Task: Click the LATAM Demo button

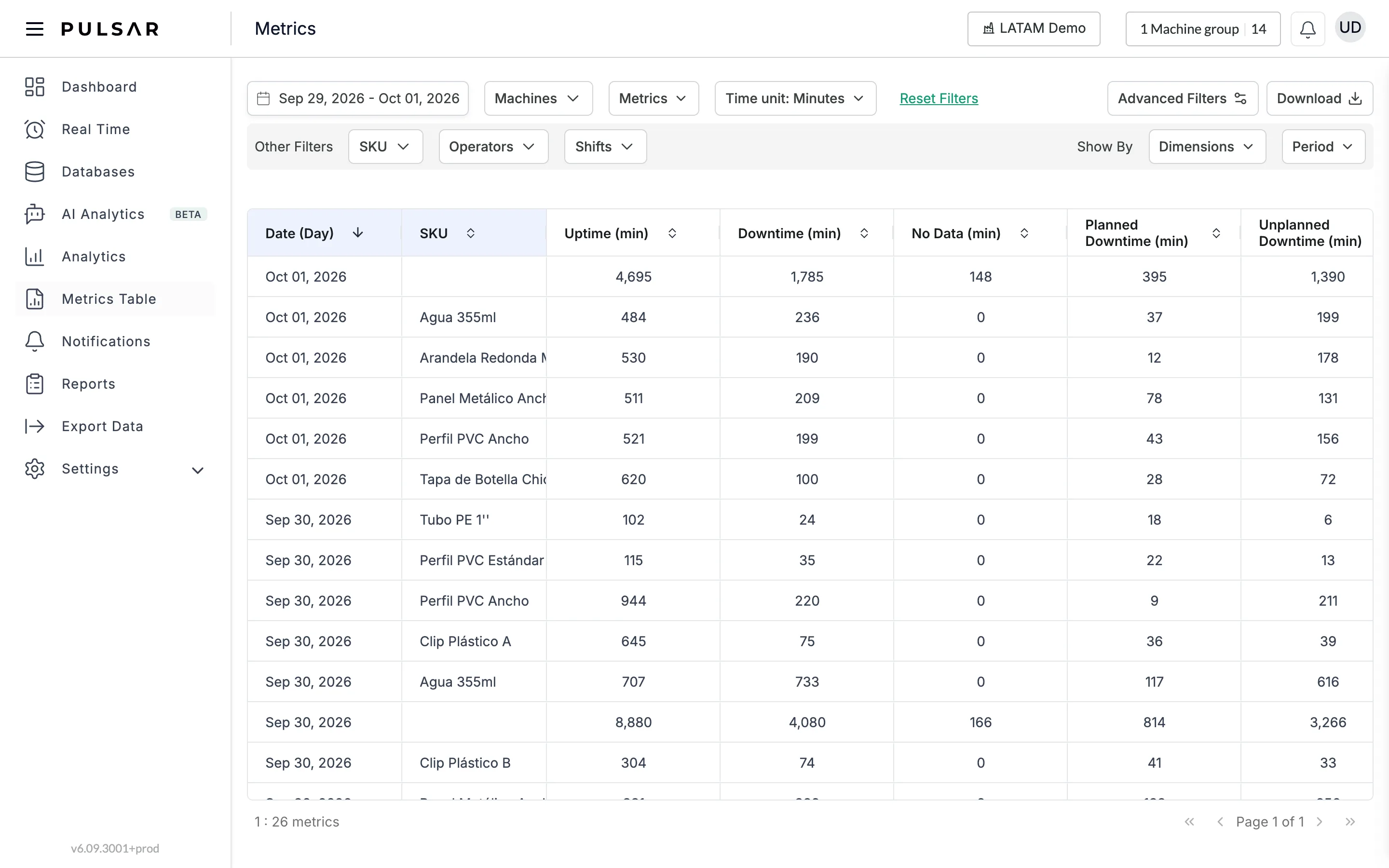Action: pos(1033,29)
